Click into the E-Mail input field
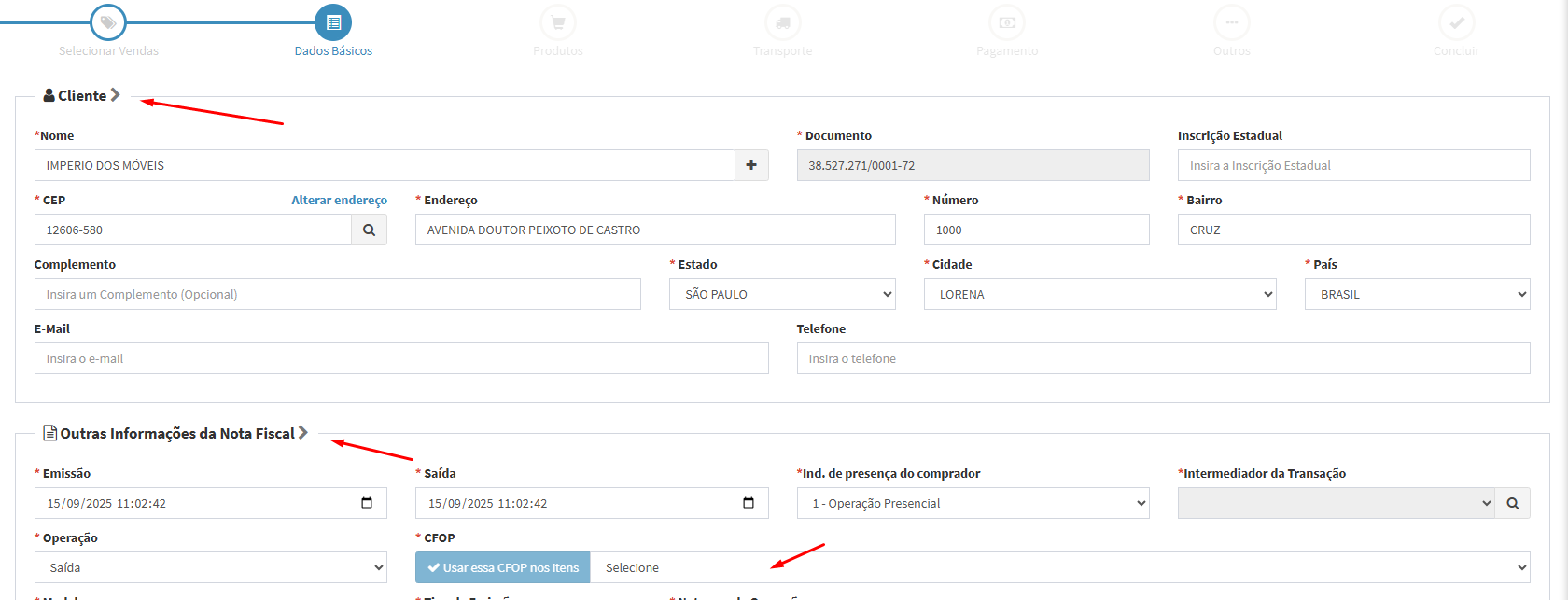 [401, 358]
